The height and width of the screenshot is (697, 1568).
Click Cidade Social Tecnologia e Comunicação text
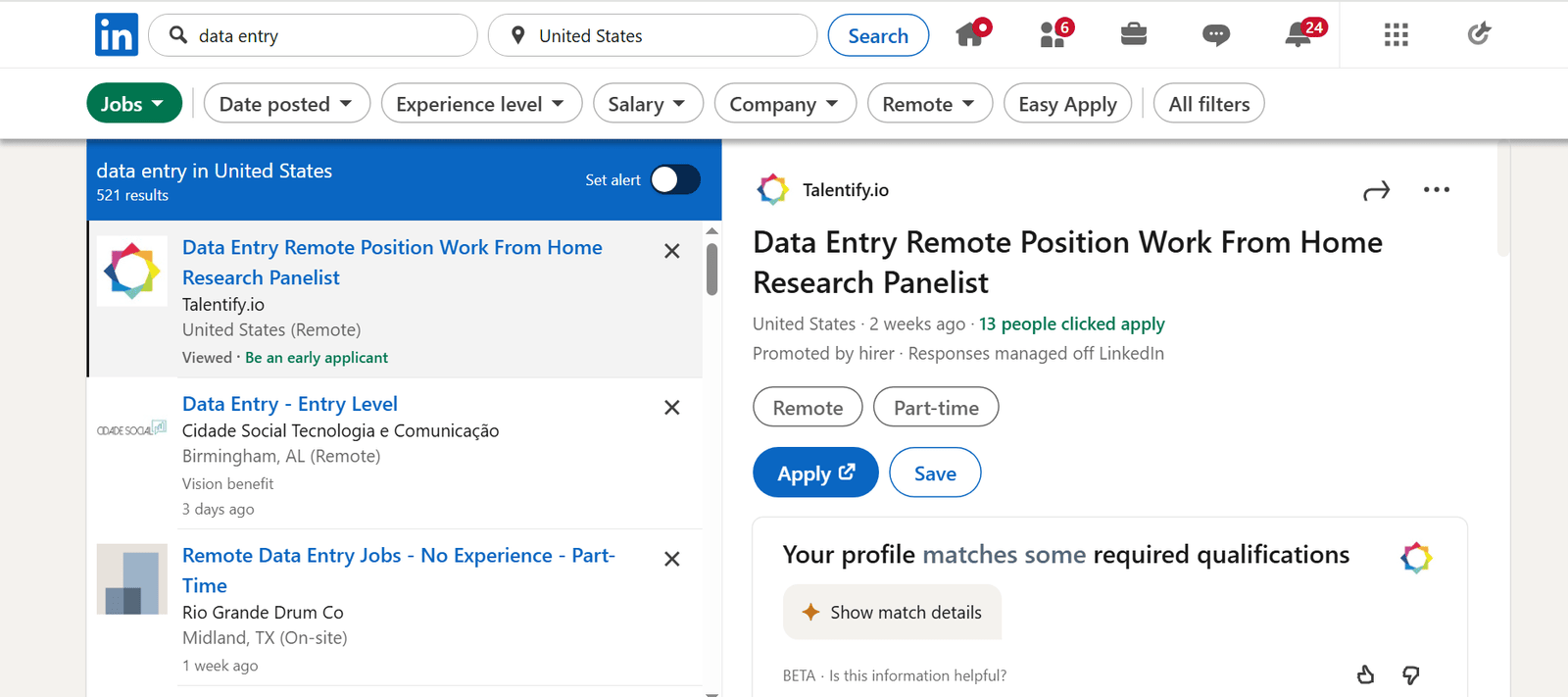coord(340,430)
